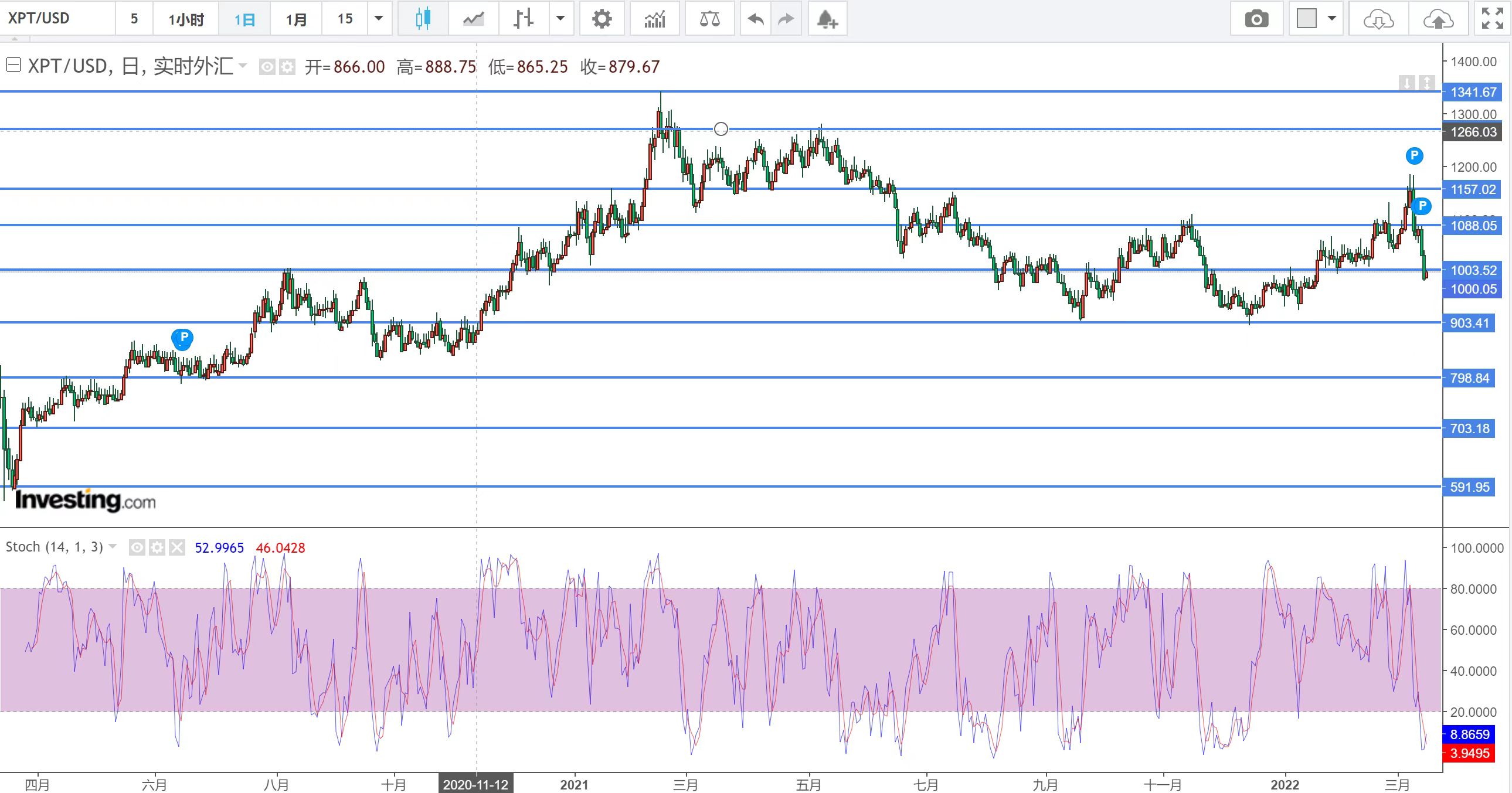Click the XPT/USD symbol input field

point(57,19)
